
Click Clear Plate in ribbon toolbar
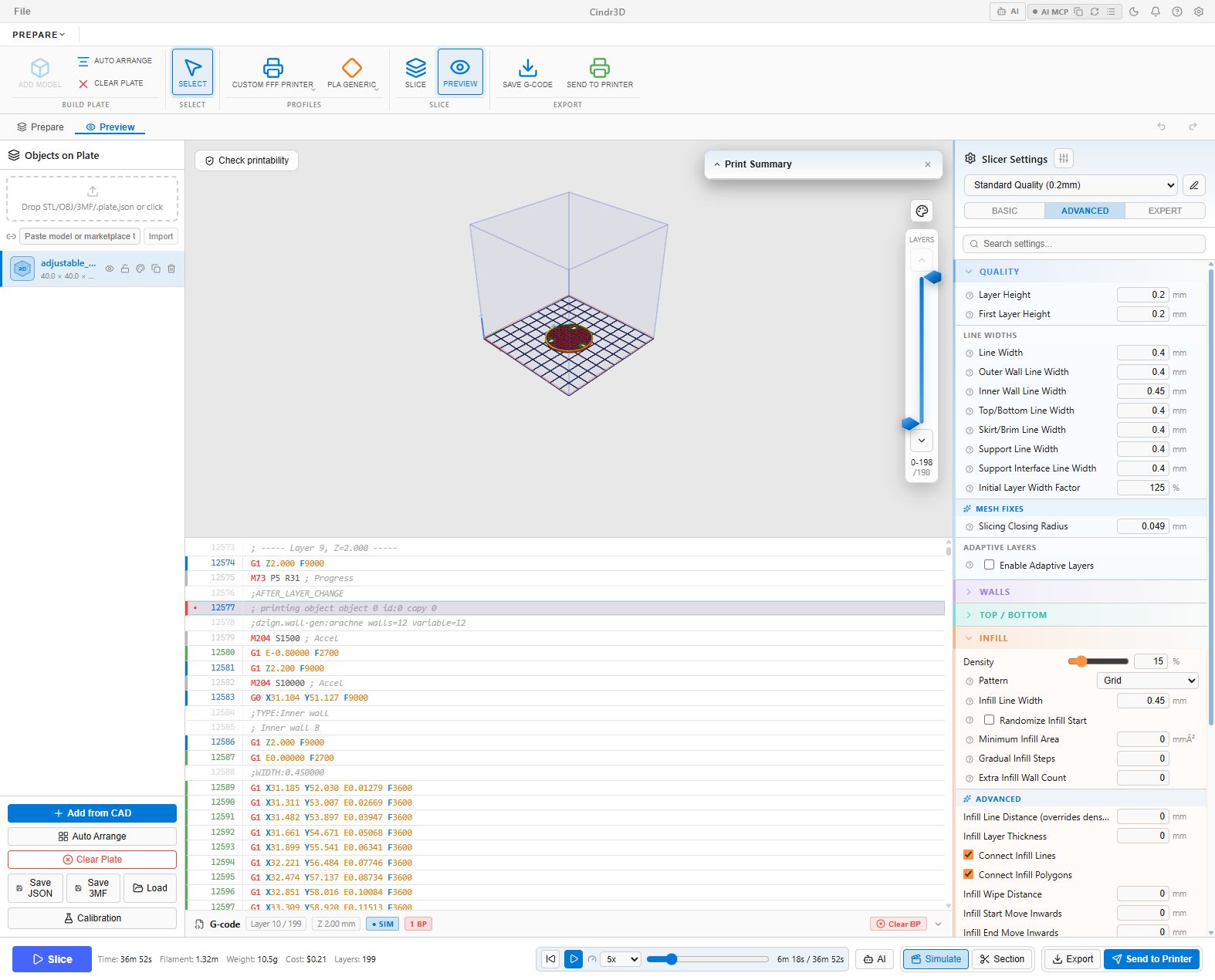coord(110,83)
